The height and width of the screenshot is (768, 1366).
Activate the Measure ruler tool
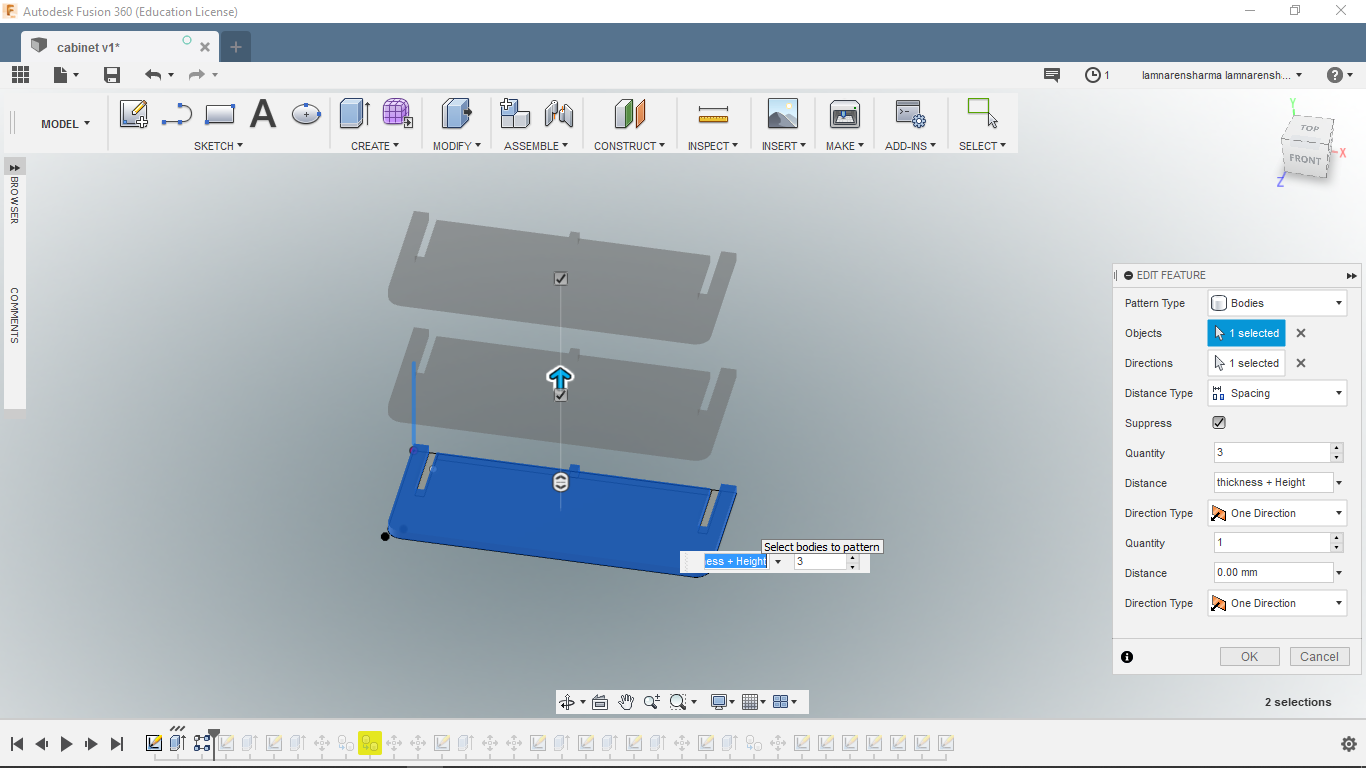click(x=713, y=114)
